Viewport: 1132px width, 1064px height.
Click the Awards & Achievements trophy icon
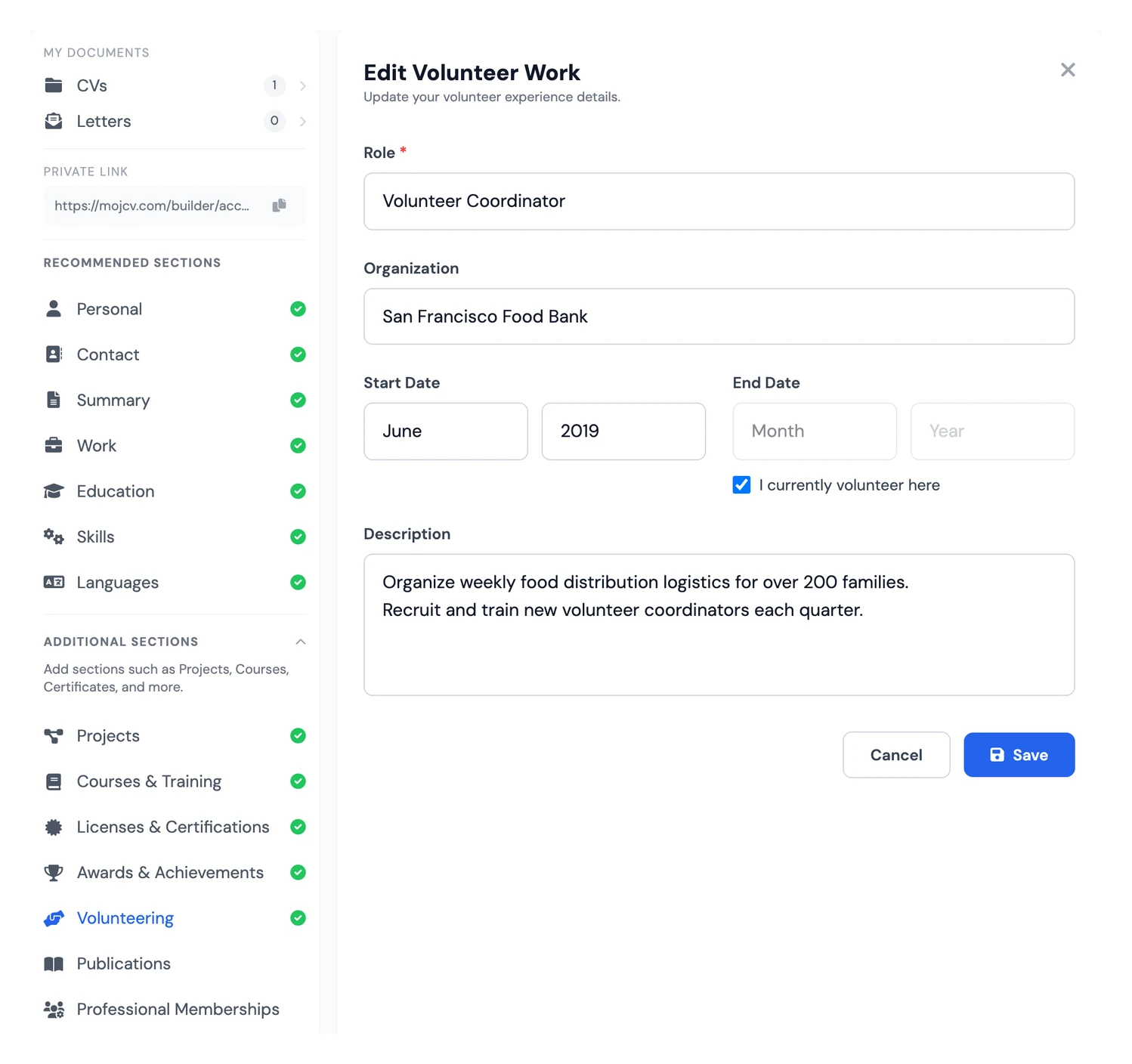point(54,873)
